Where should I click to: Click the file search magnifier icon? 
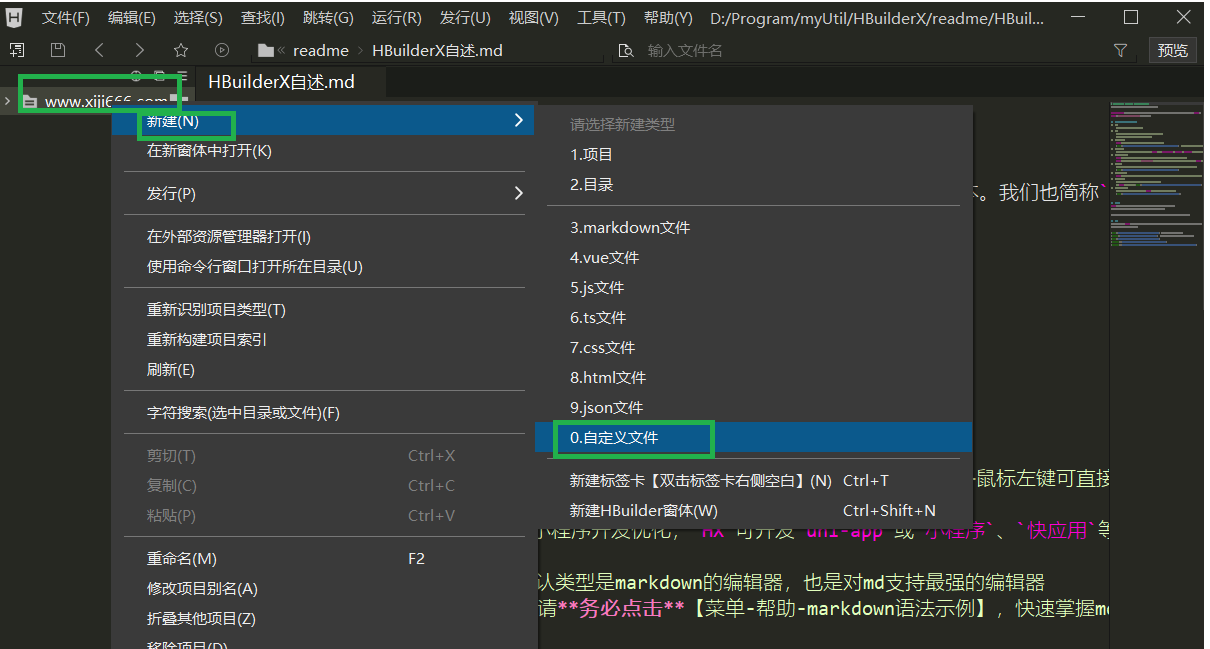(627, 50)
